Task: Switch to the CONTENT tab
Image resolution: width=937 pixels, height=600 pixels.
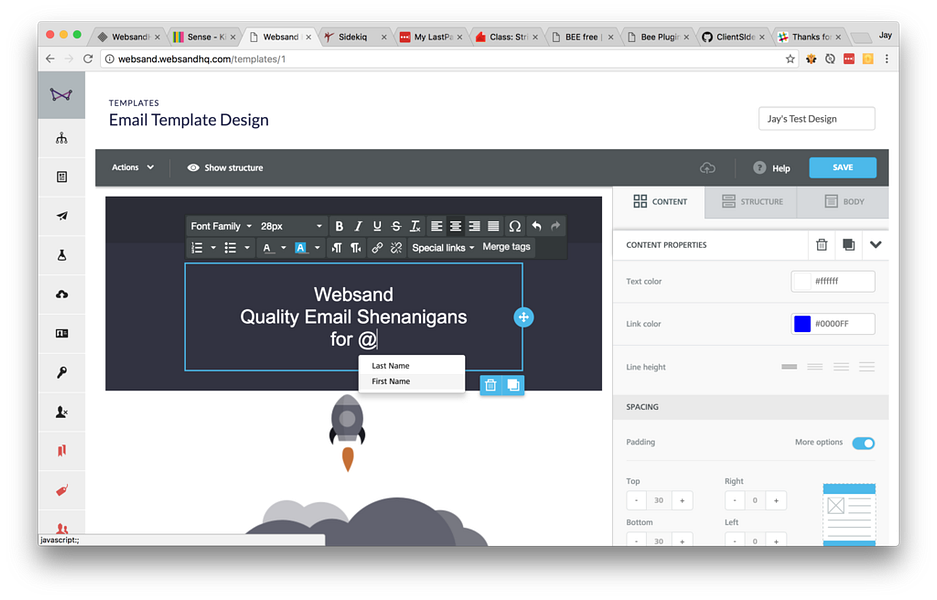Action: point(660,201)
